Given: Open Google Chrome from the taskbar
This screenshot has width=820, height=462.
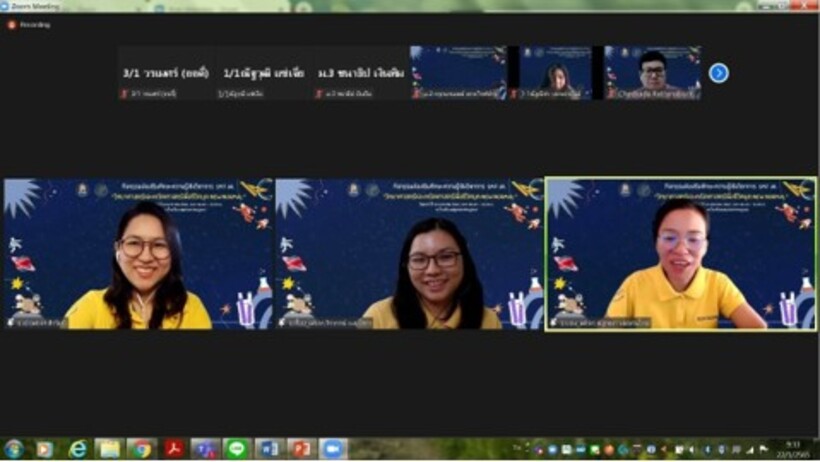Looking at the screenshot, I should pyautogui.click(x=140, y=449).
